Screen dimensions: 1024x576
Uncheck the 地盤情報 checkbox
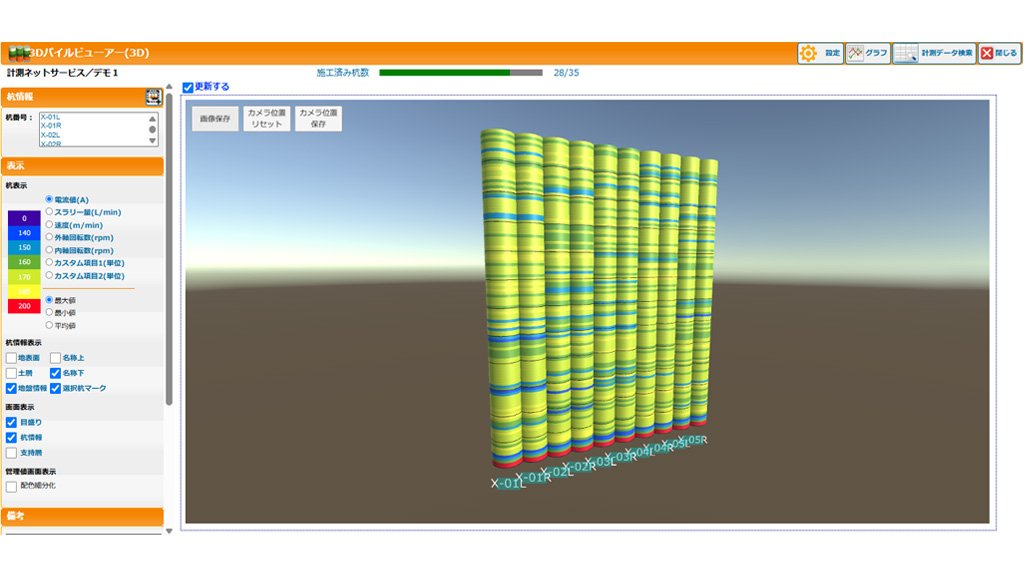click(x=11, y=388)
